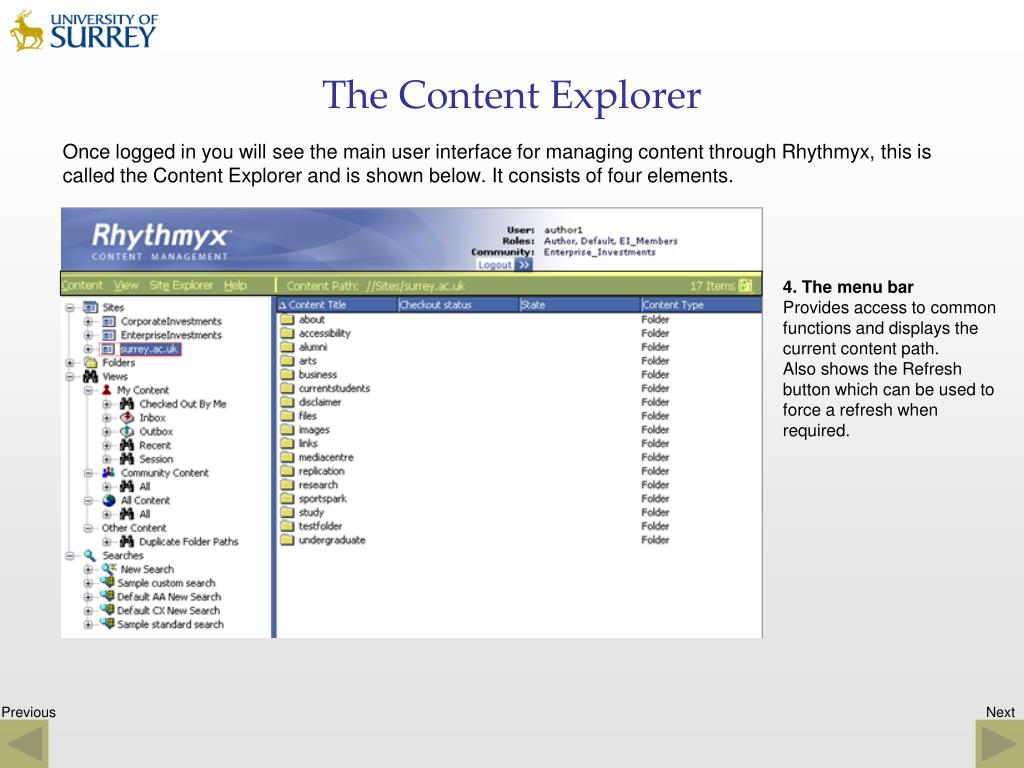Open the View menu
1024x768 pixels.
(126, 285)
